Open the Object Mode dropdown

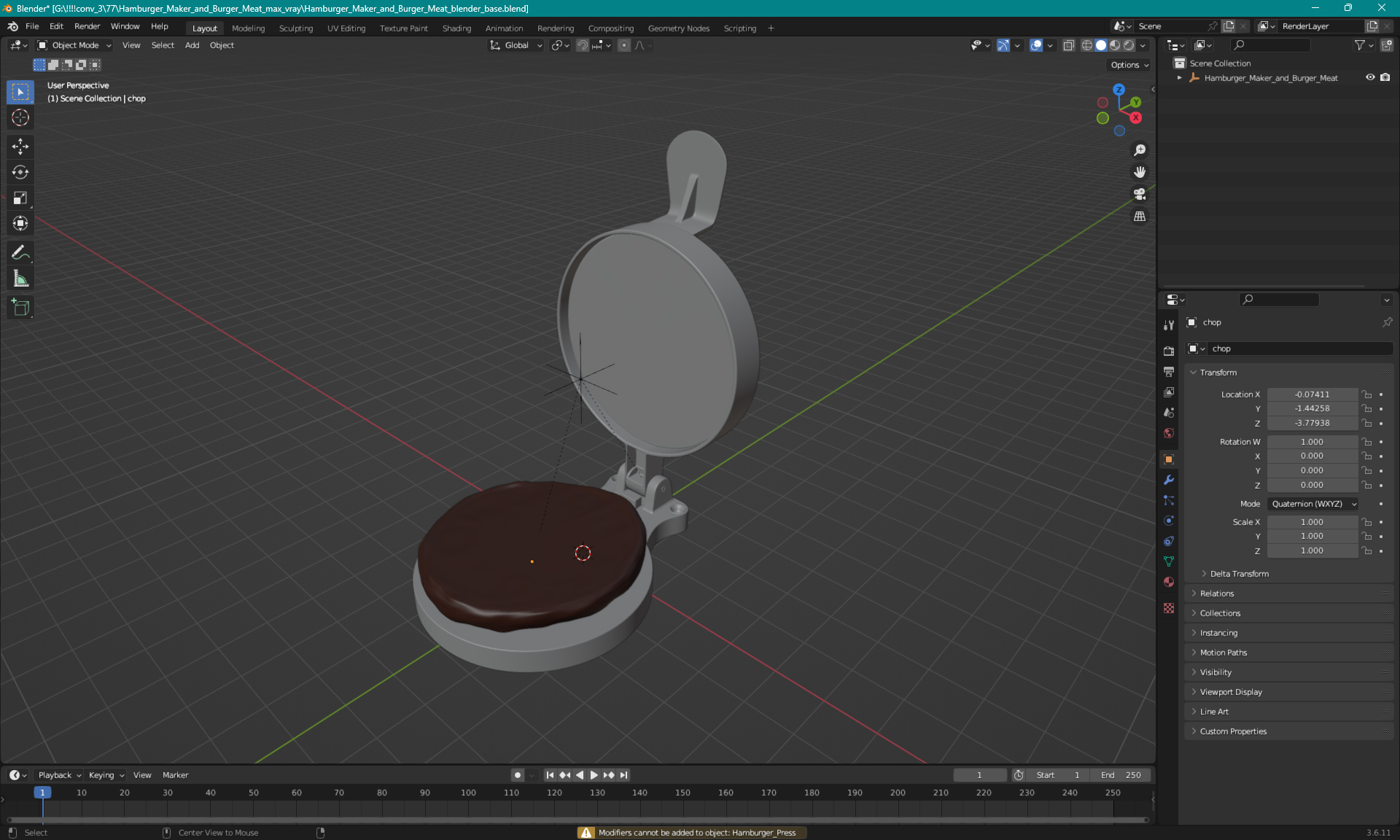(x=74, y=45)
